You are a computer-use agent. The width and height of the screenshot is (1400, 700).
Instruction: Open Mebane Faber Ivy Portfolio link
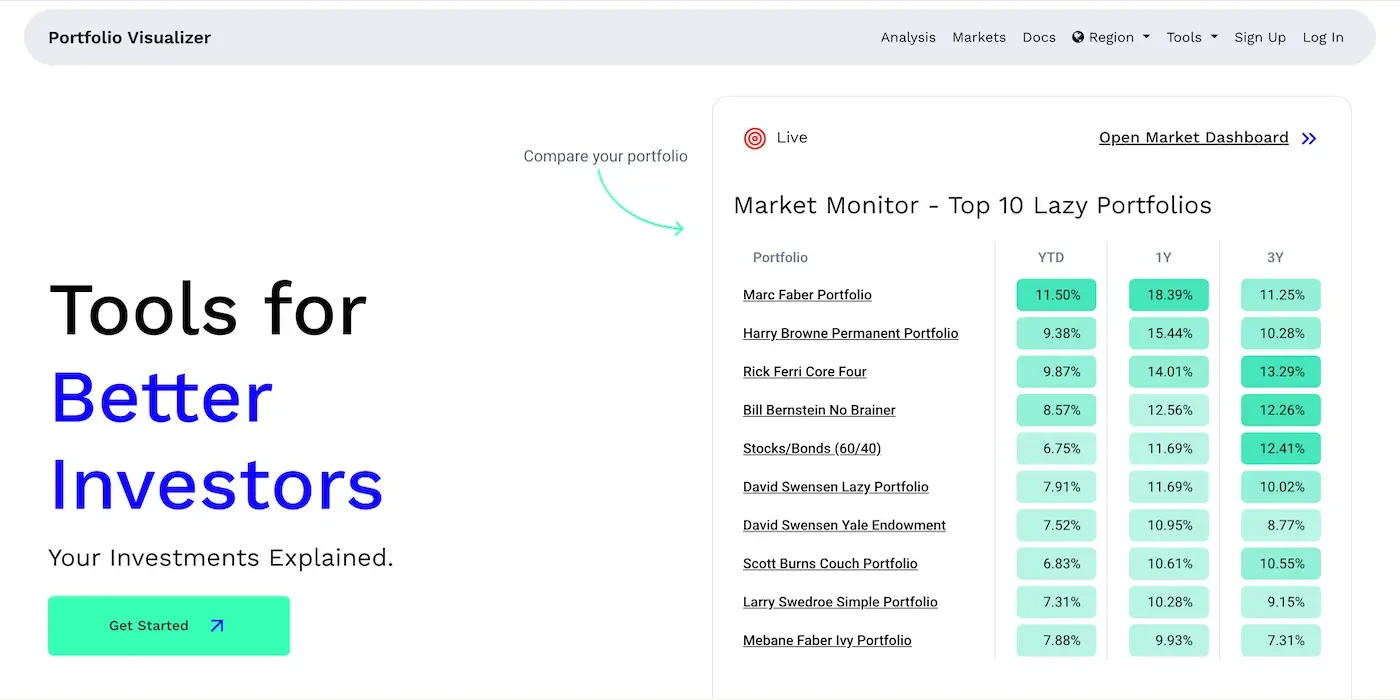(x=827, y=641)
